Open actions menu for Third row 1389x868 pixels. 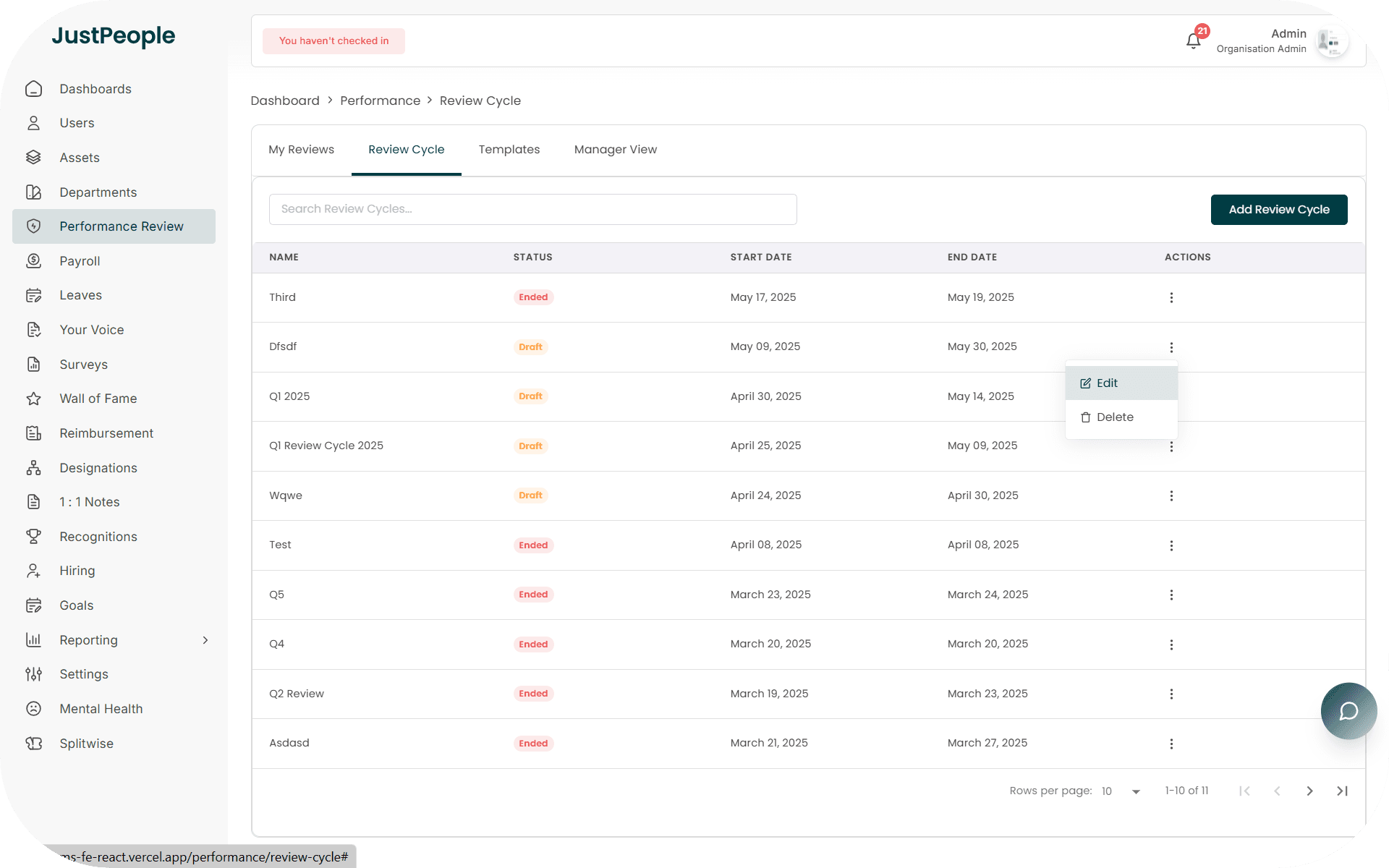(x=1171, y=298)
